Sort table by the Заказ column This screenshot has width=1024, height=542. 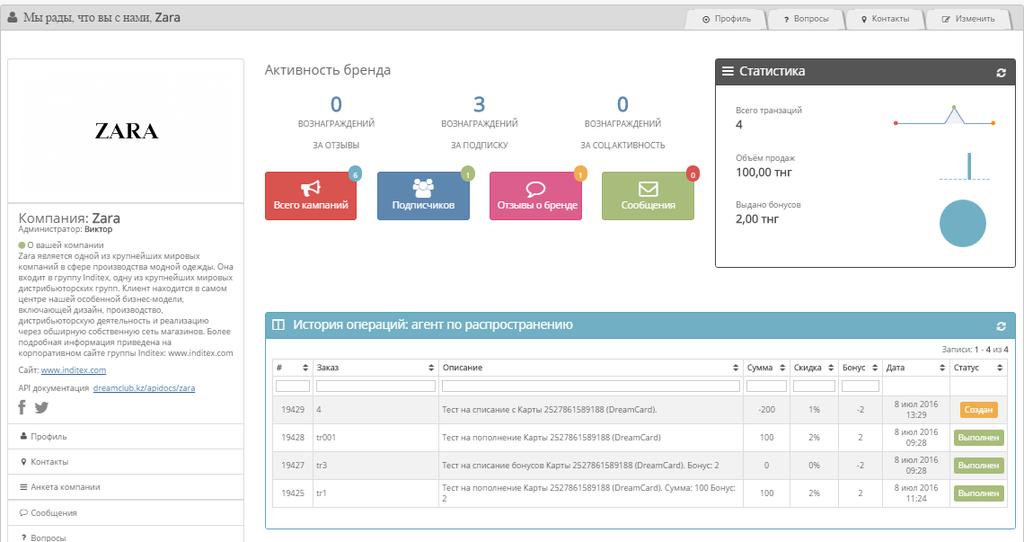376,368
